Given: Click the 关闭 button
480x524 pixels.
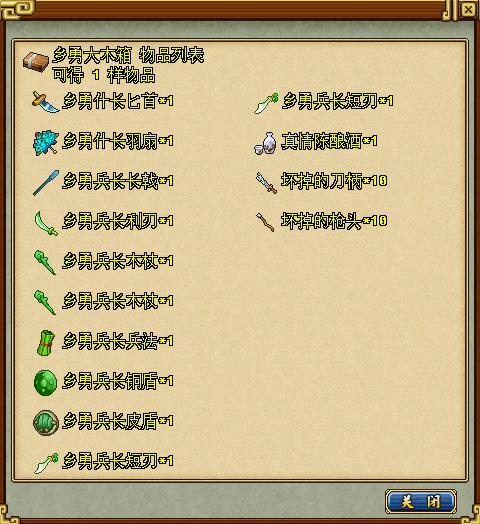Looking at the screenshot, I should click(x=421, y=501).
